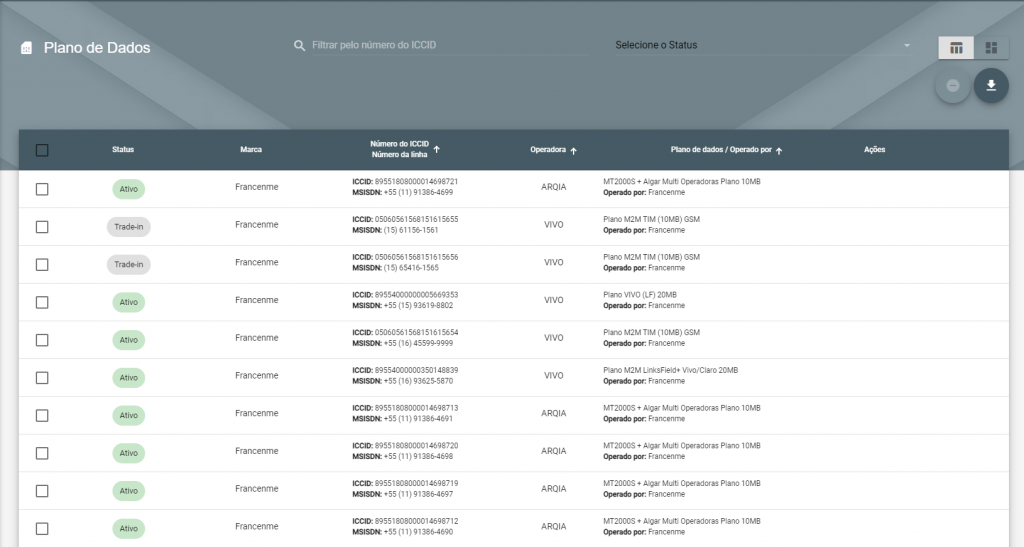Viewport: 1024px width, 547px height.
Task: Click Plano de dados / Operado por header
Action: (721, 149)
